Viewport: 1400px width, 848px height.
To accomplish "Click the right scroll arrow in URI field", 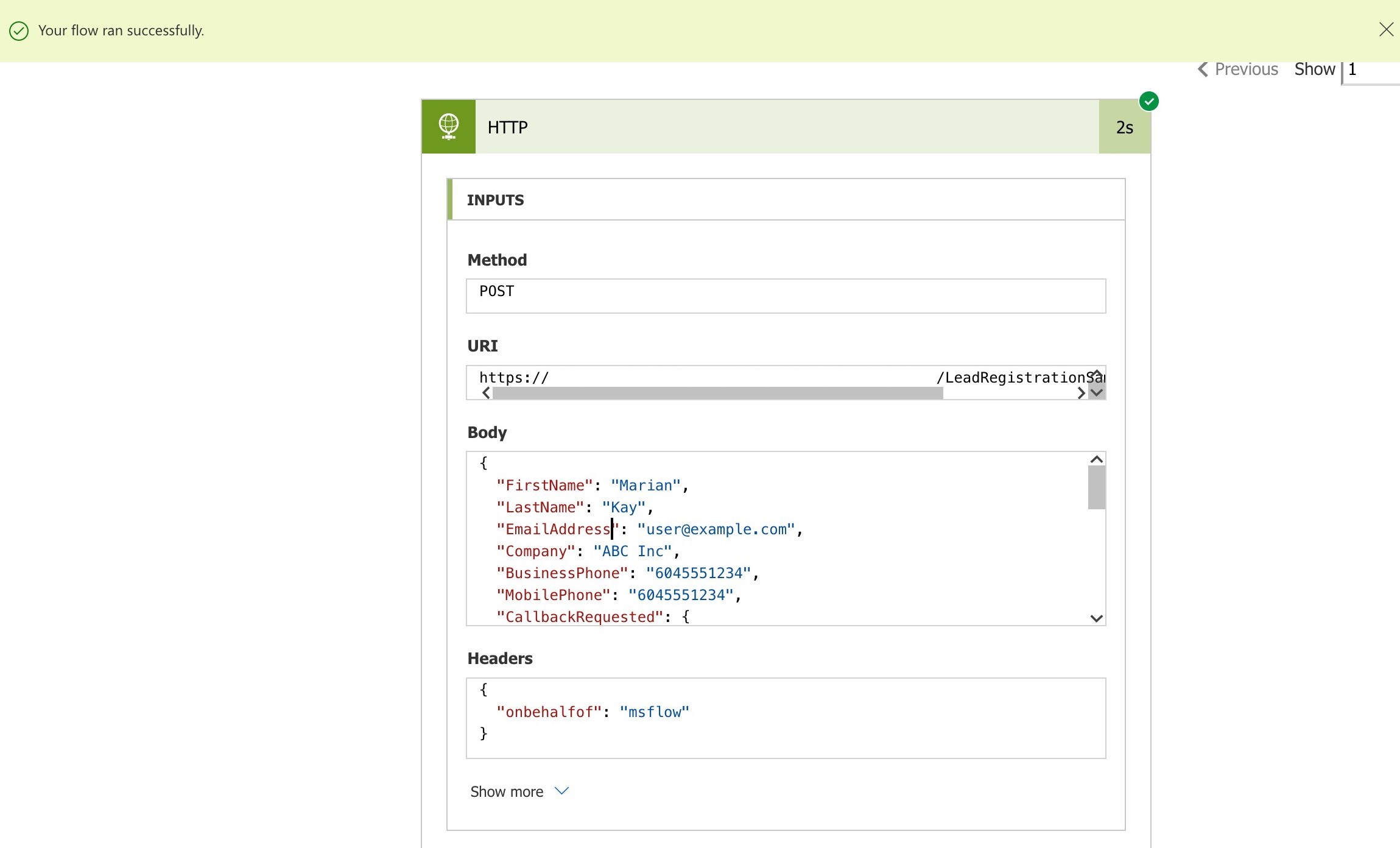I will pos(1080,392).
